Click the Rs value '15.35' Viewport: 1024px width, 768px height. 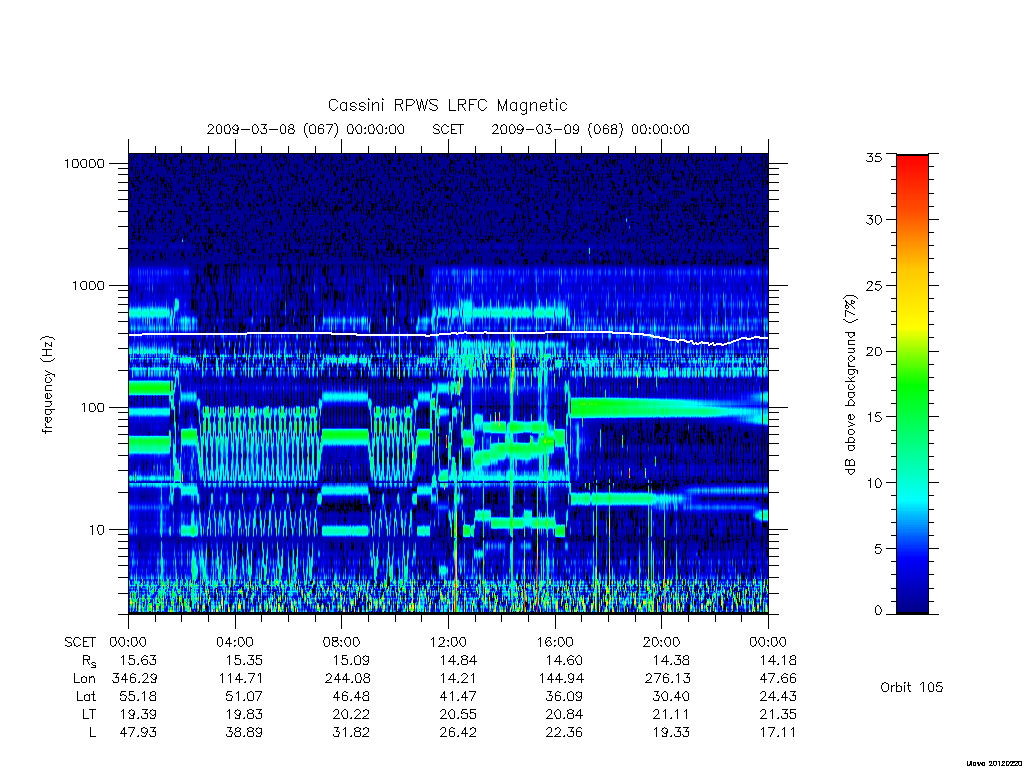pyautogui.click(x=244, y=660)
